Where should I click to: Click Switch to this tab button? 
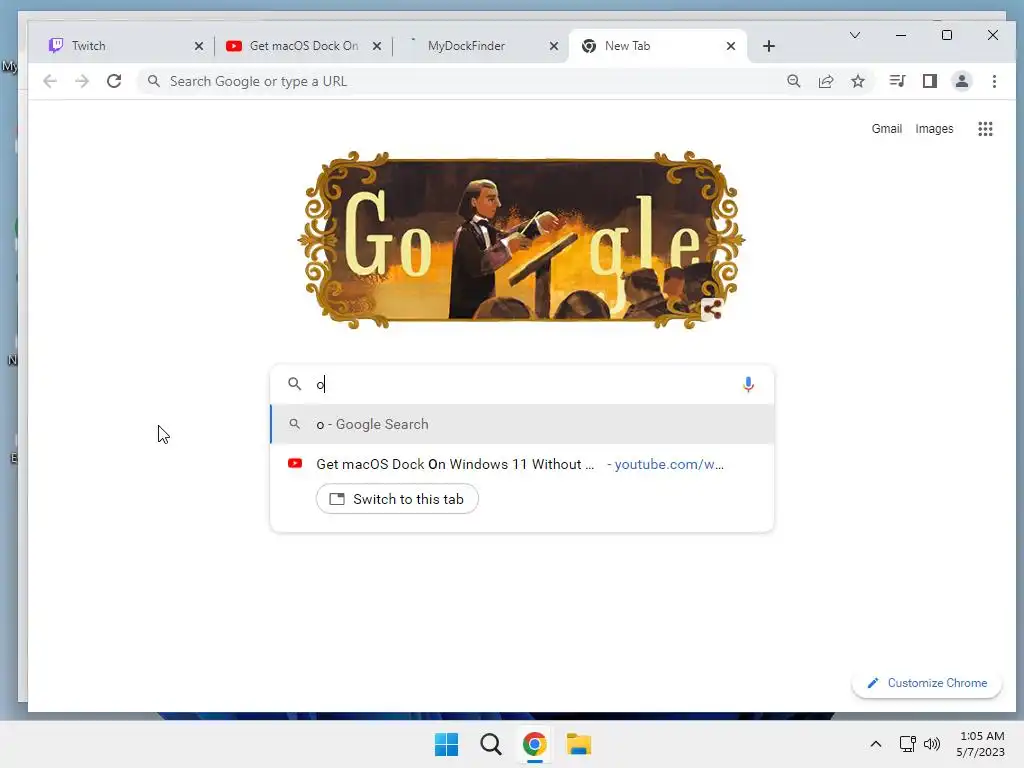coord(397,499)
